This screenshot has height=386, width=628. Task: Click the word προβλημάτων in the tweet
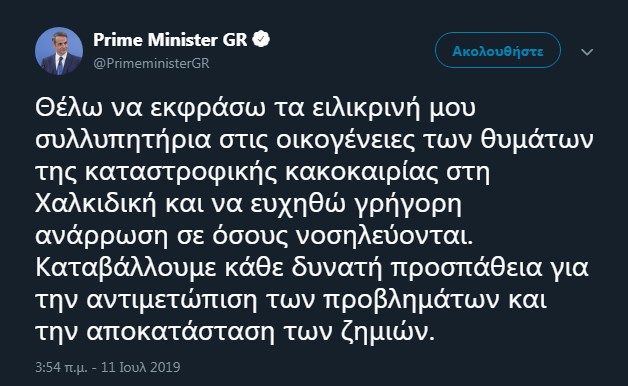412,301
